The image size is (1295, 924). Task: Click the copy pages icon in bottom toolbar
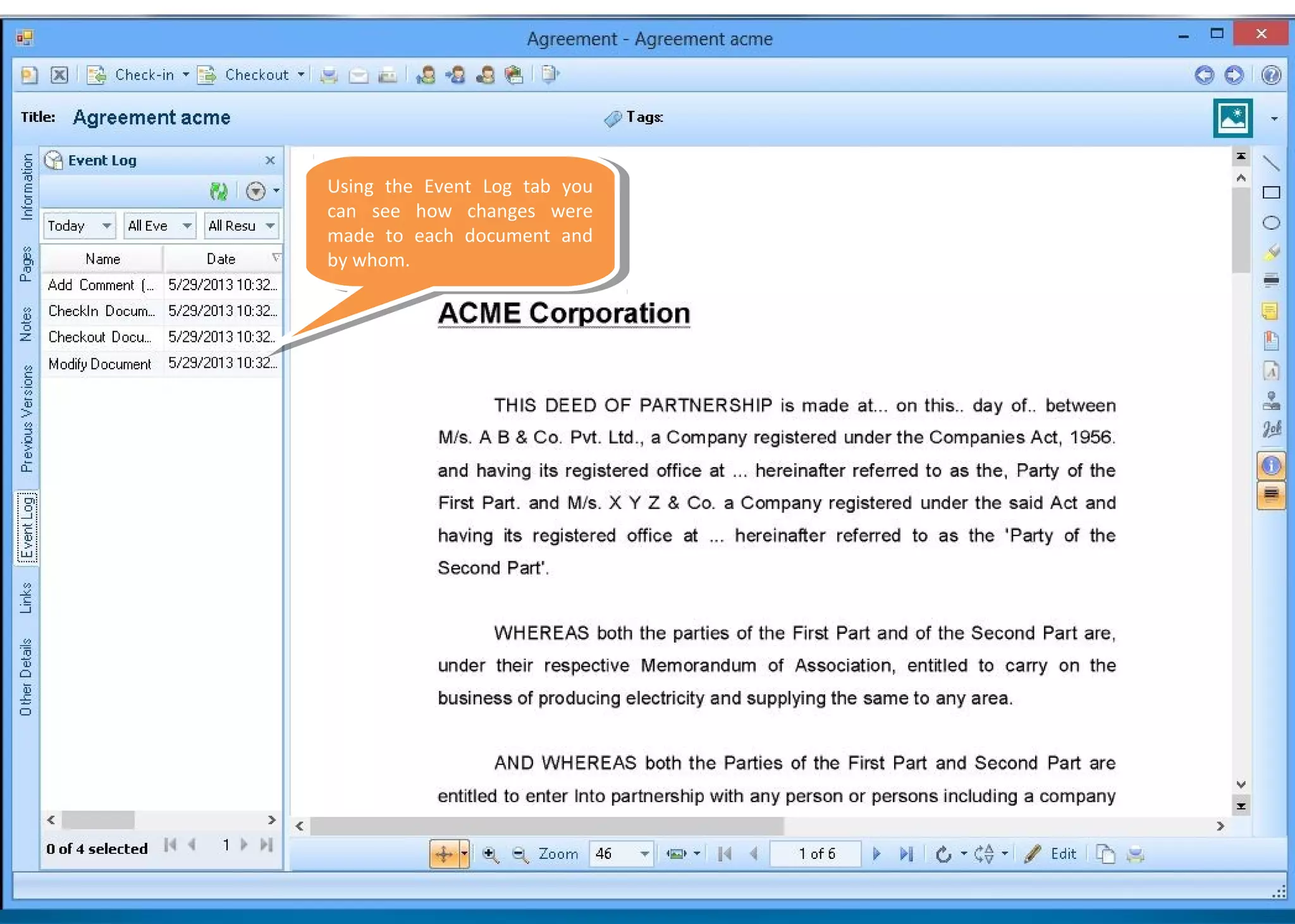tap(1105, 854)
